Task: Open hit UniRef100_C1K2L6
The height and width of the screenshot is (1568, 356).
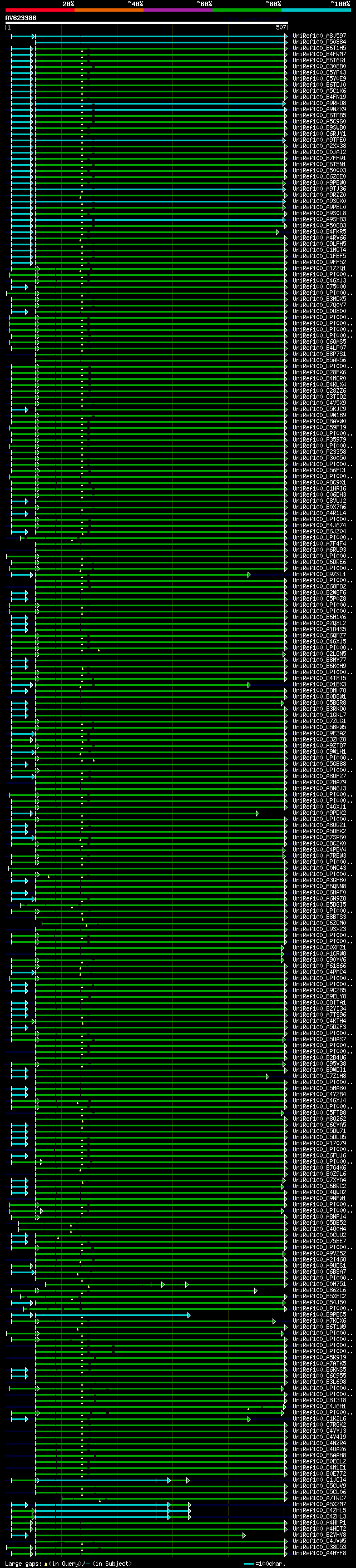Action: point(319,1418)
